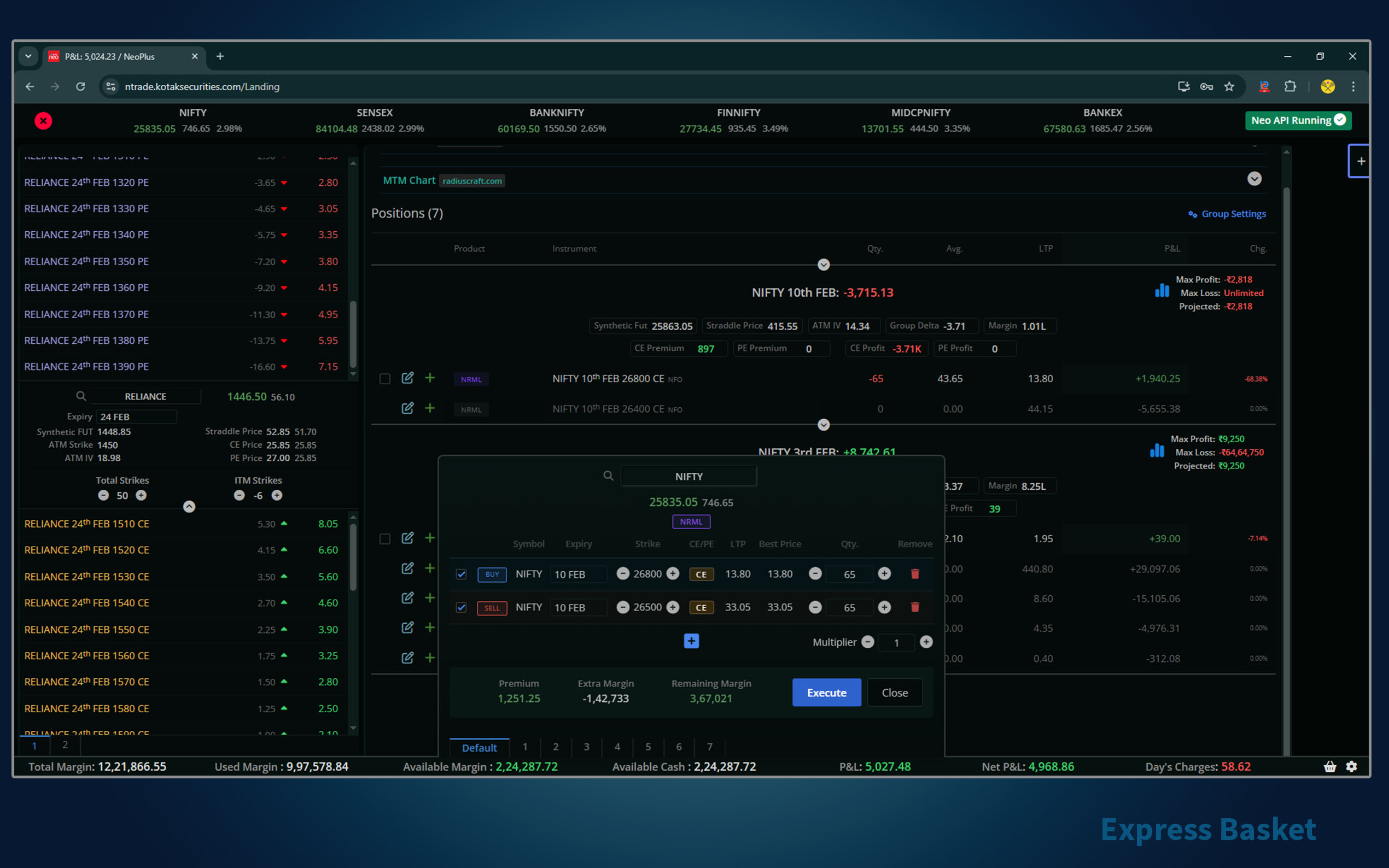Add to NIFTY 26400 CE position

[x=429, y=408]
